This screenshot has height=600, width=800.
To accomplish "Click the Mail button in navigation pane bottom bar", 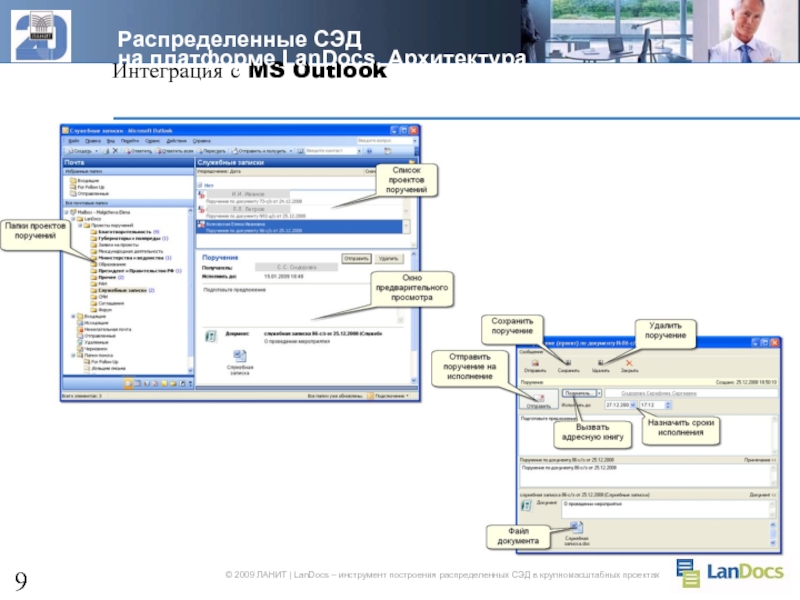I will click(x=129, y=383).
